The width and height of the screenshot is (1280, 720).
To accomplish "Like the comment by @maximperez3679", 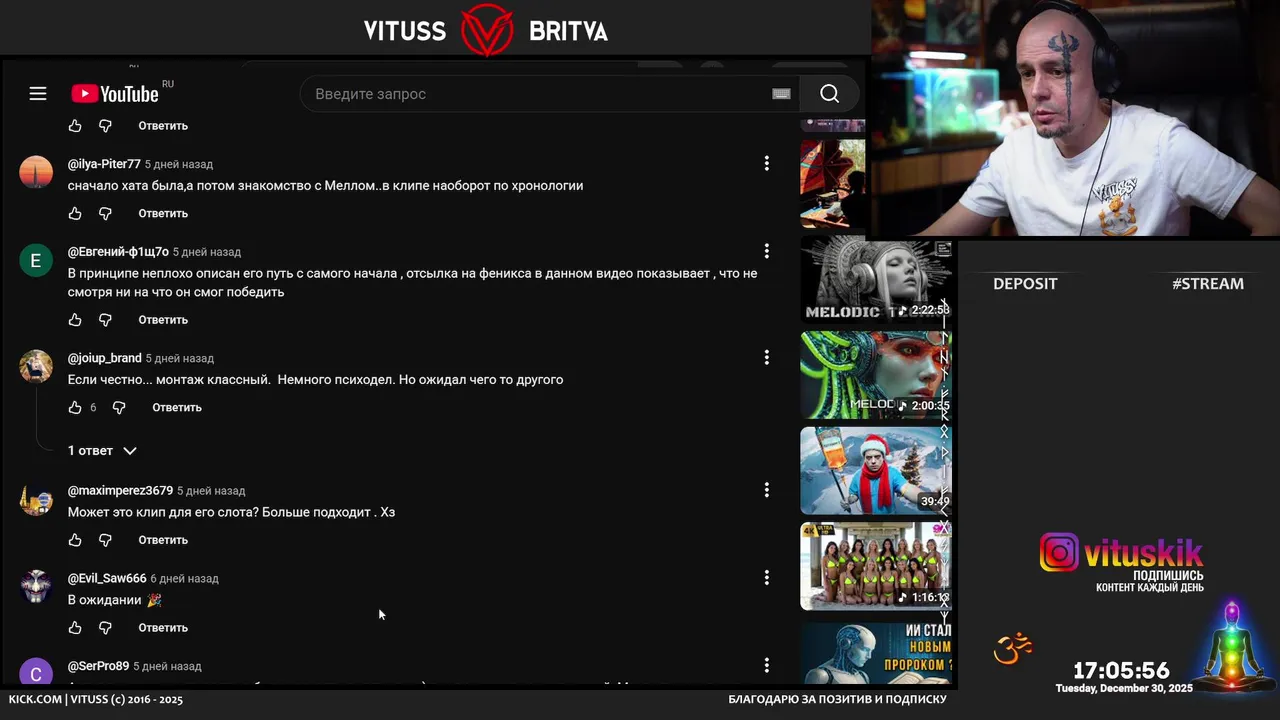I will point(75,540).
